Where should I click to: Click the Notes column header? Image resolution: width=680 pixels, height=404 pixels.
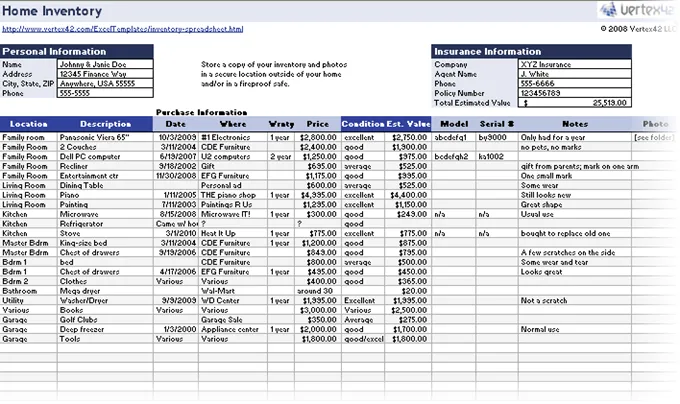pos(575,124)
